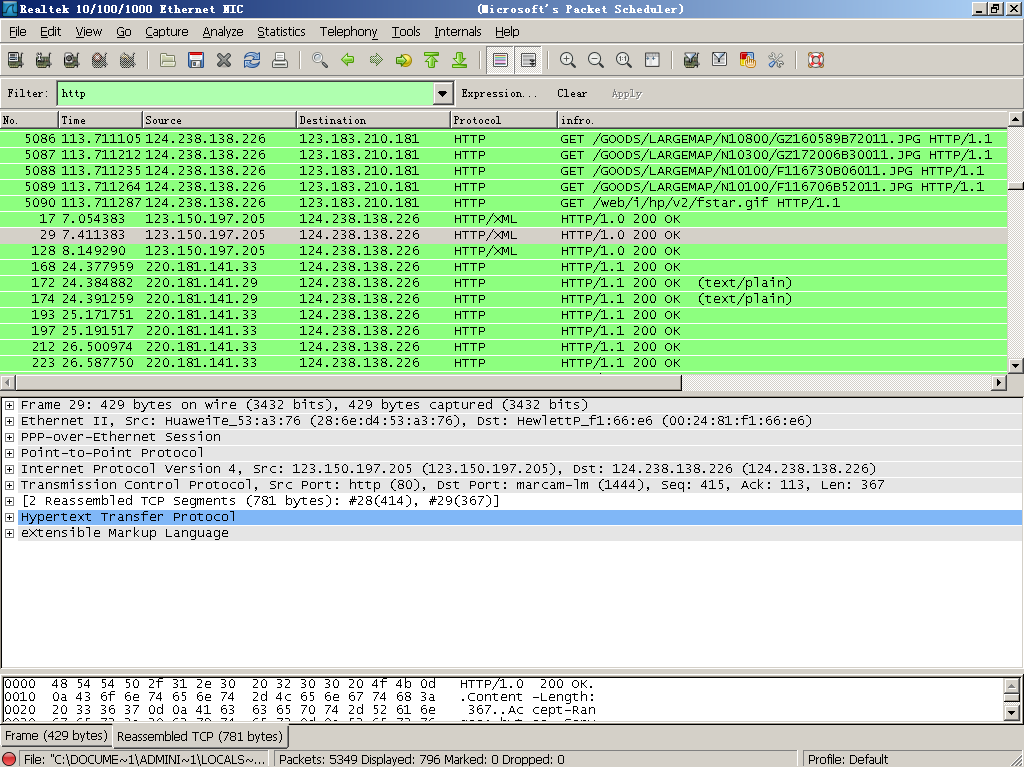1024x768 pixels.
Task: Expand Internet Protocol Version 4 node
Action: pos(9,469)
